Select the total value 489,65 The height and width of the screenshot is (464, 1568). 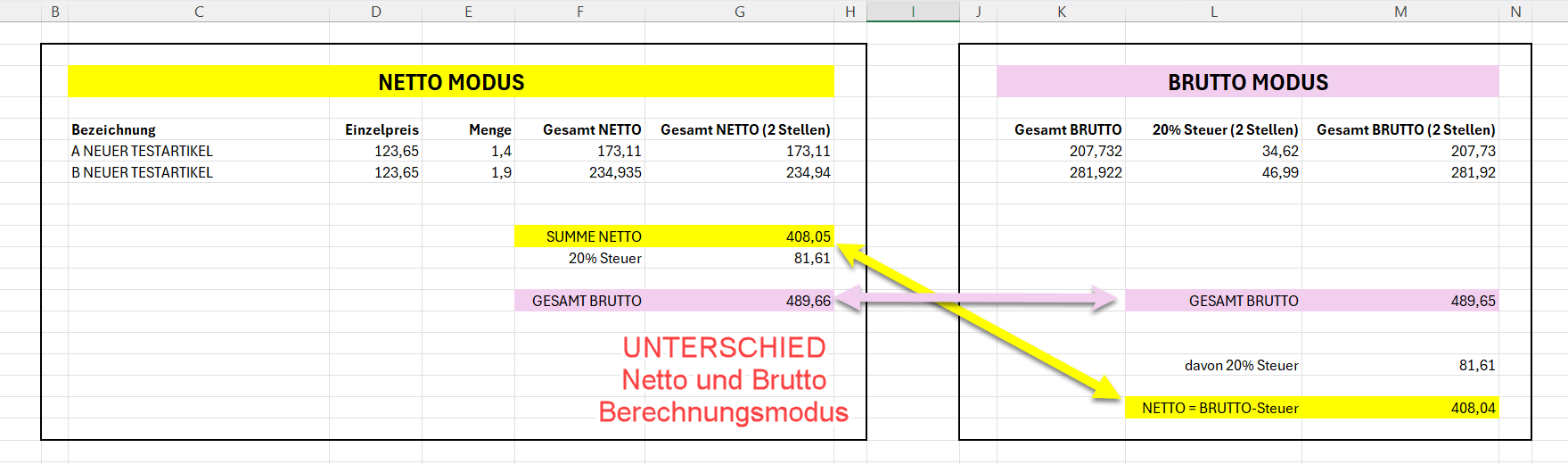pyautogui.click(x=1400, y=301)
